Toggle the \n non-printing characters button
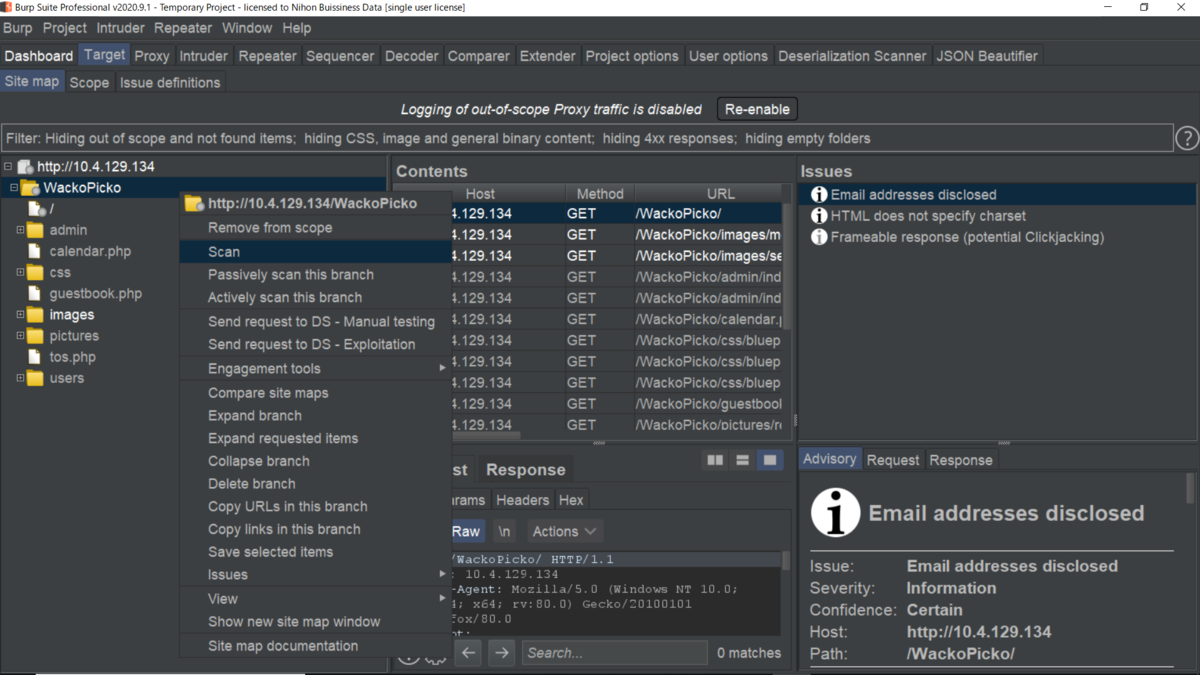The width and height of the screenshot is (1200, 675). pos(505,531)
